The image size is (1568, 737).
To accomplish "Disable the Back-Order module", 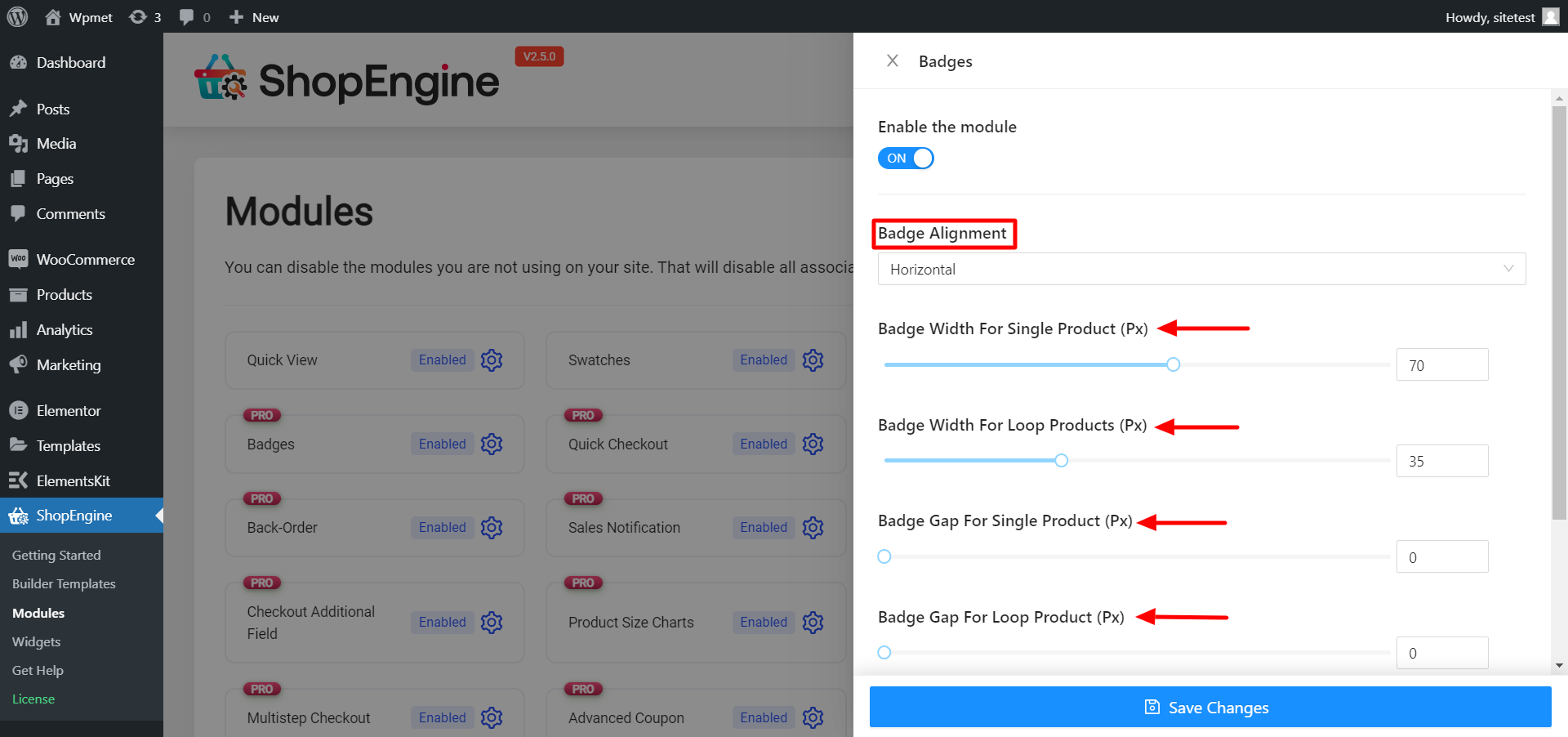I will click(x=442, y=527).
